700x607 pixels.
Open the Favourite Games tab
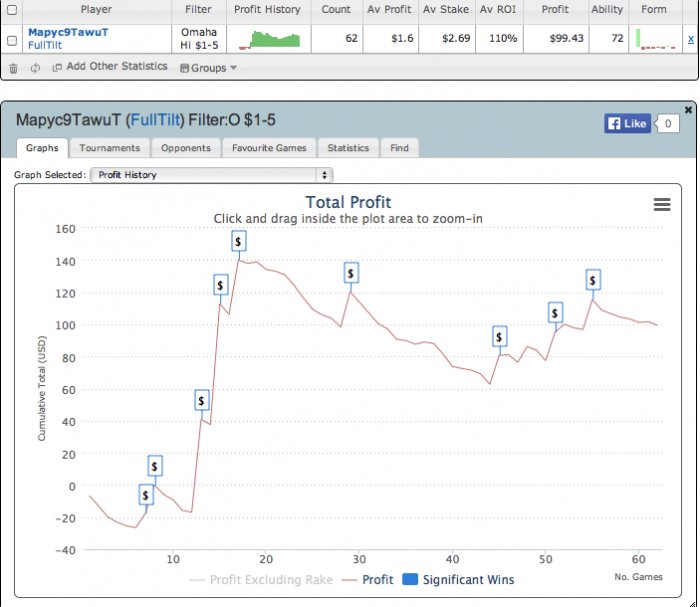coord(269,148)
